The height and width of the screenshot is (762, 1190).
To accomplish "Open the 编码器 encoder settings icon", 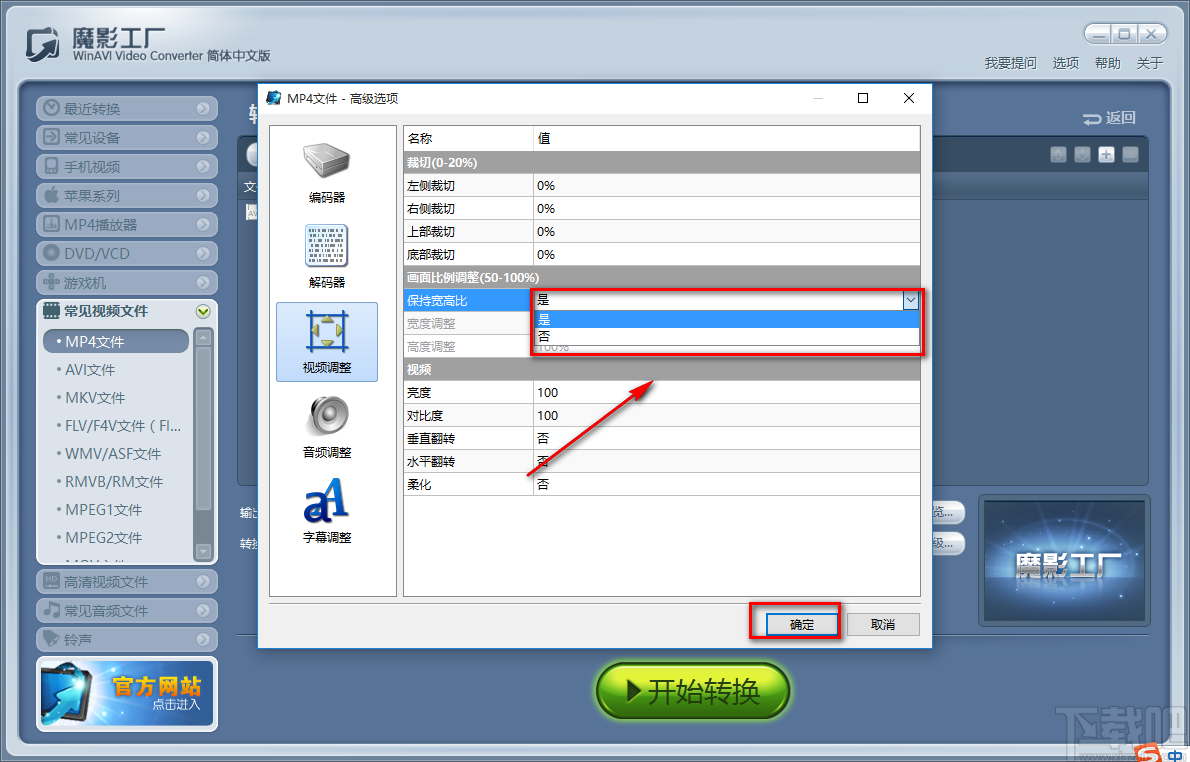I will pos(326,161).
